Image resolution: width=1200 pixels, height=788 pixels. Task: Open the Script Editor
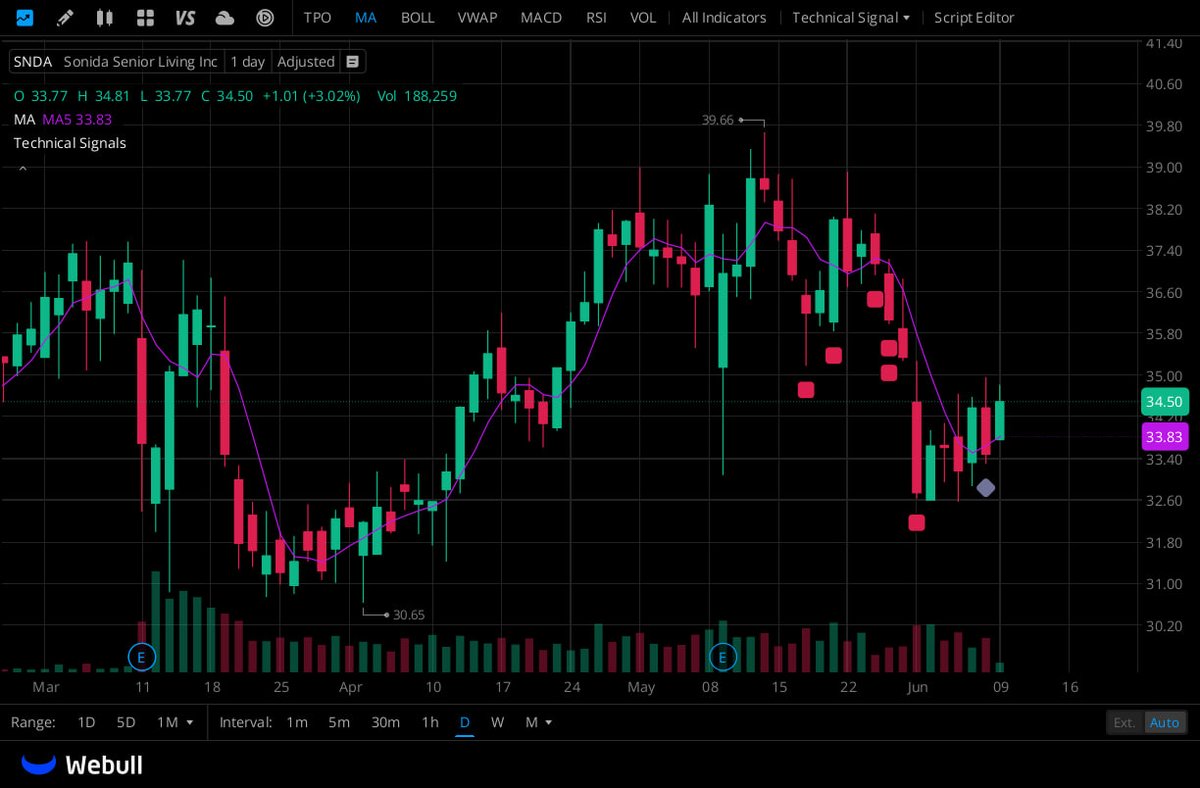974,17
